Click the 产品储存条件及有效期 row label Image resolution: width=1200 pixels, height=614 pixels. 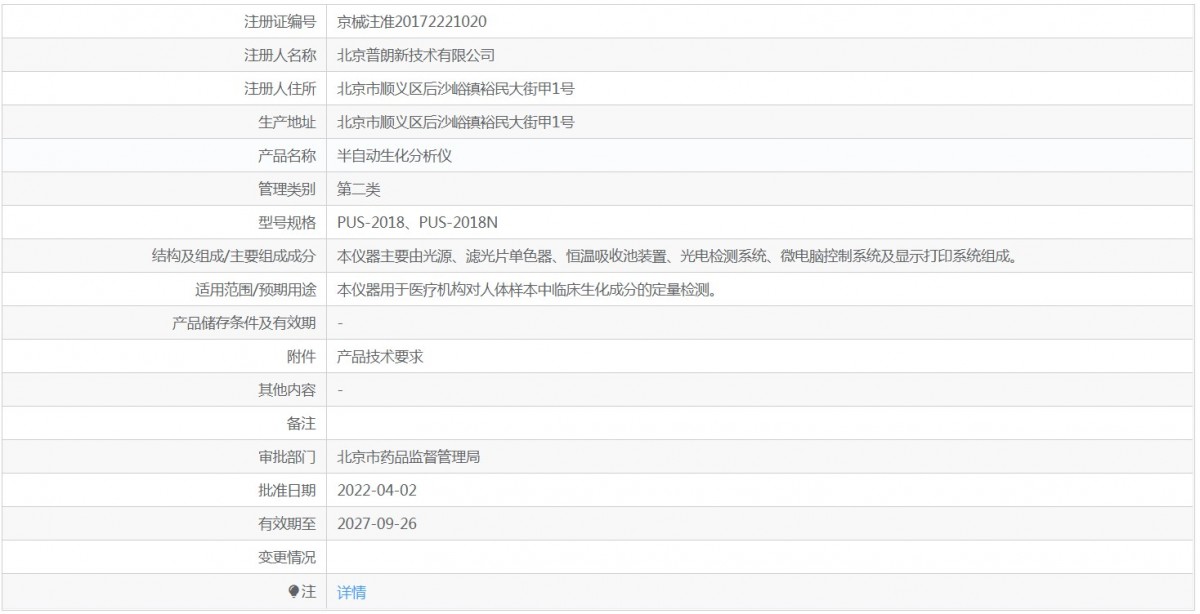[x=244, y=323]
